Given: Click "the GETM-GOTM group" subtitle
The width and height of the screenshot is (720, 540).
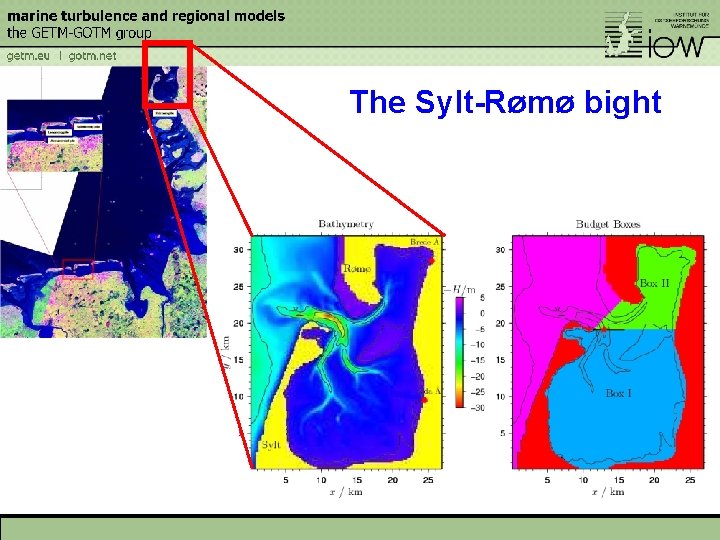Looking at the screenshot, I should click(79, 33).
